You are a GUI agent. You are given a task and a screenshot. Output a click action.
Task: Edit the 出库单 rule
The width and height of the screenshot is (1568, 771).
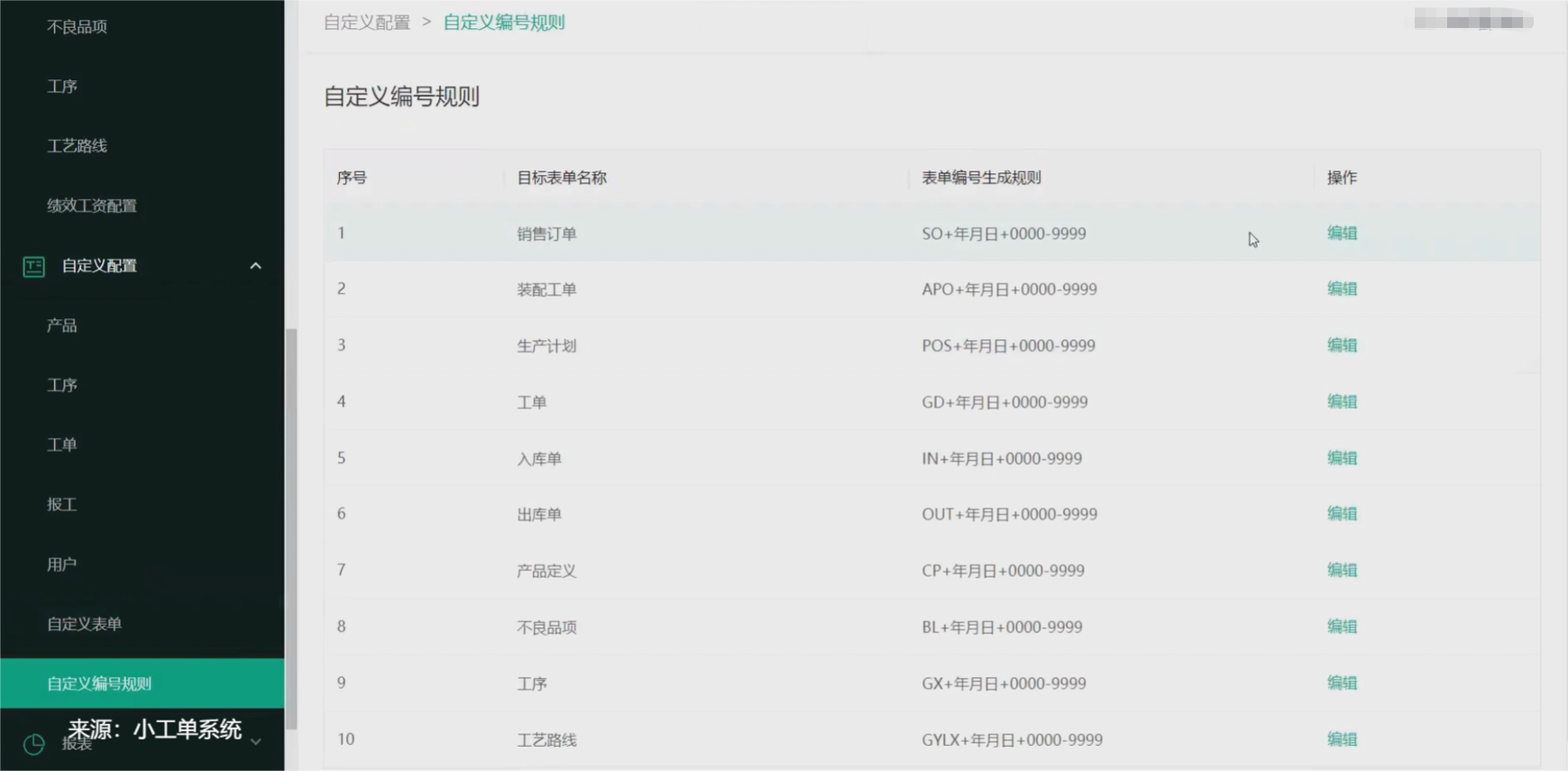point(1342,514)
